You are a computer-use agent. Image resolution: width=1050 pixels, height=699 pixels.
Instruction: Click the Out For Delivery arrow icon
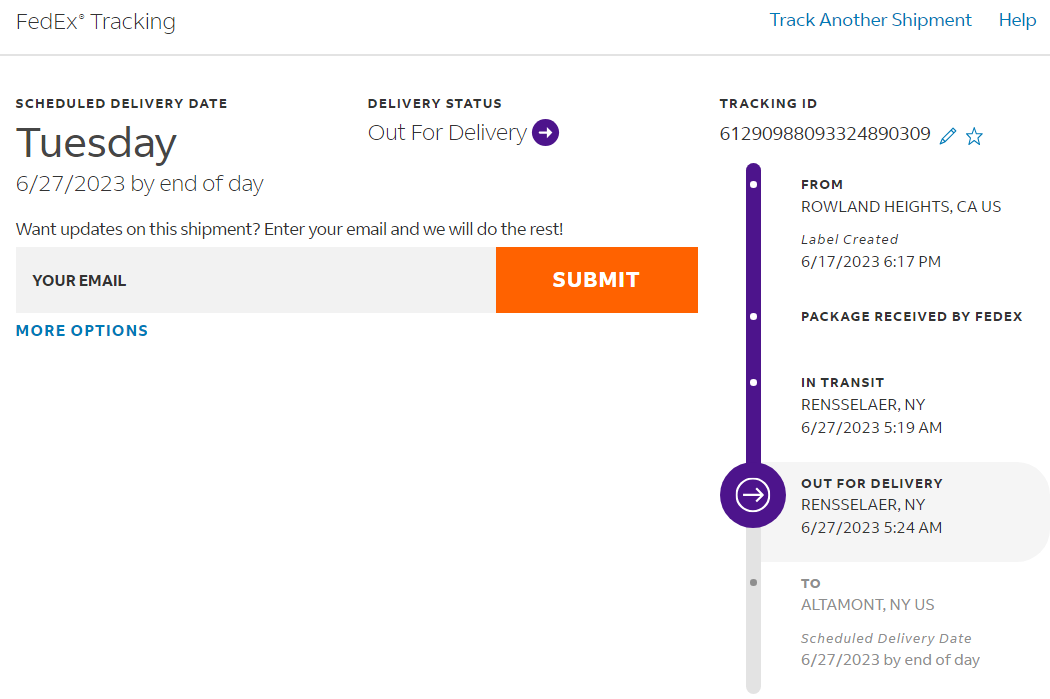tap(545, 132)
